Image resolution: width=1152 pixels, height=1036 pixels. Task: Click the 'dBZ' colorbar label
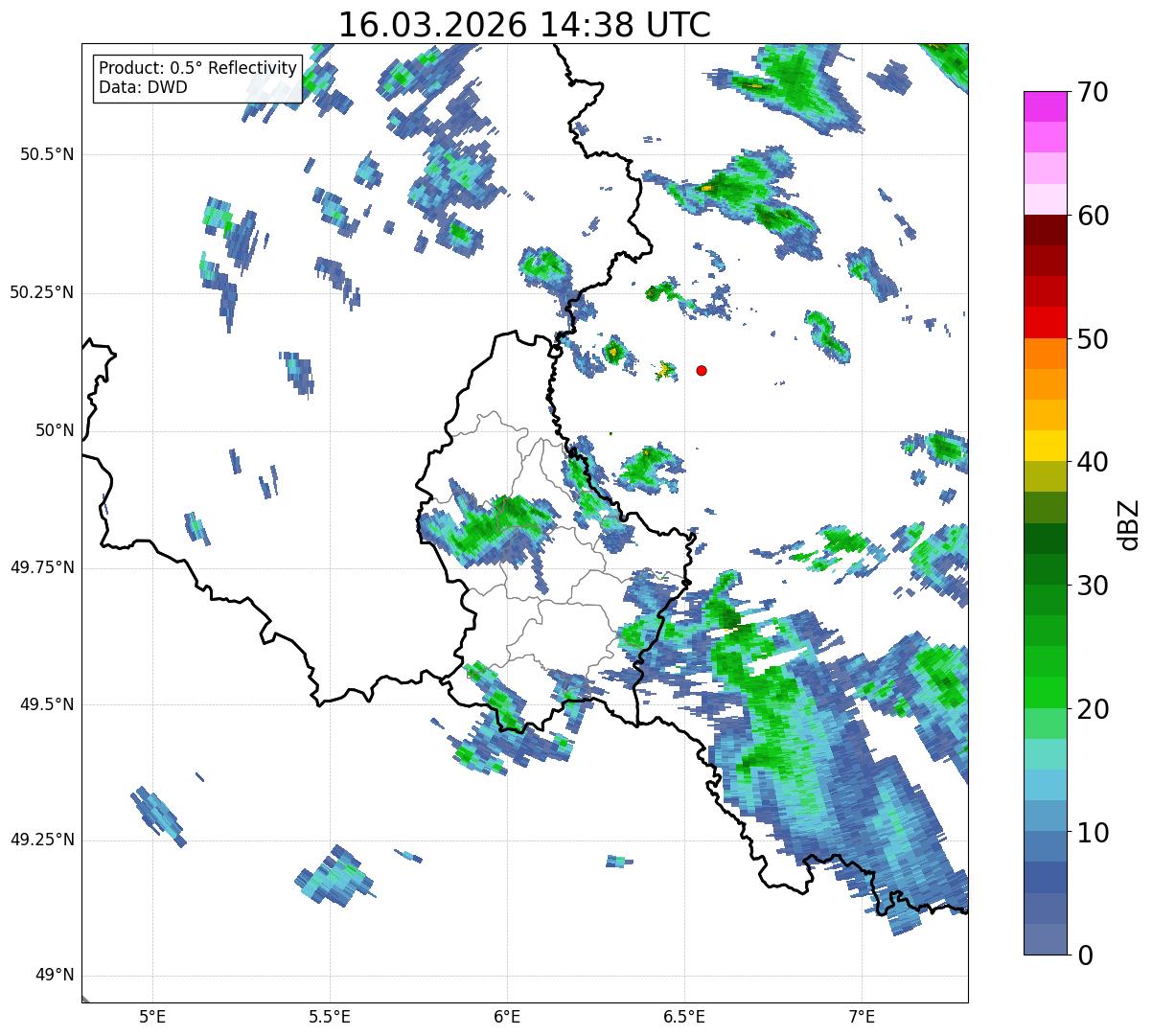[1129, 523]
